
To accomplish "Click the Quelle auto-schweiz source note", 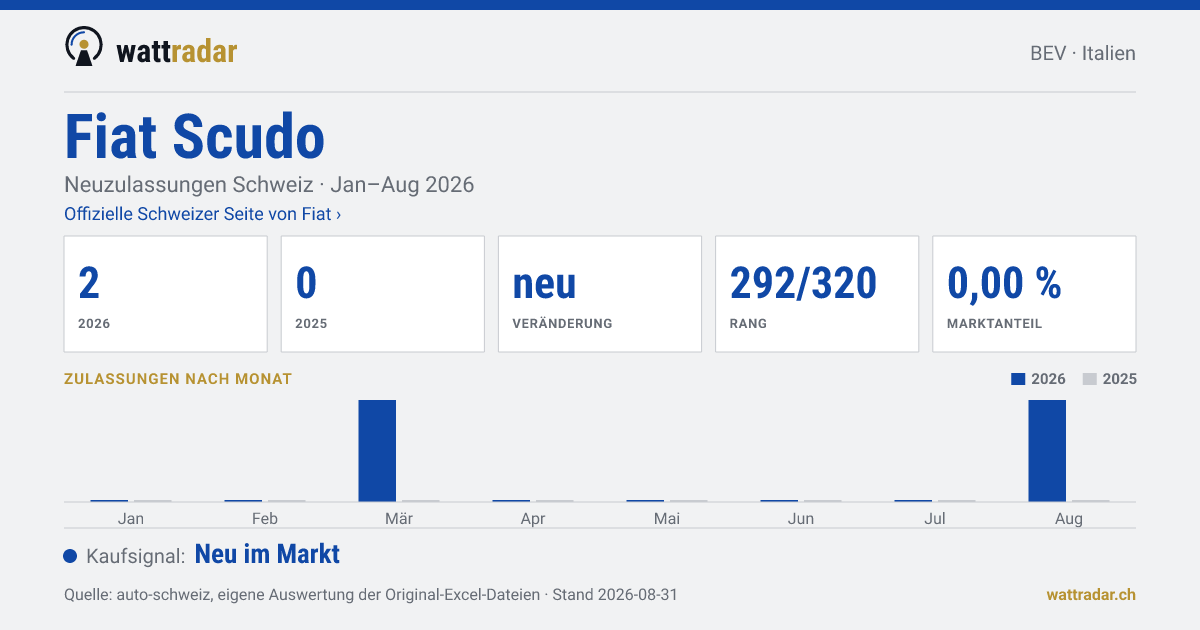I will 371,594.
